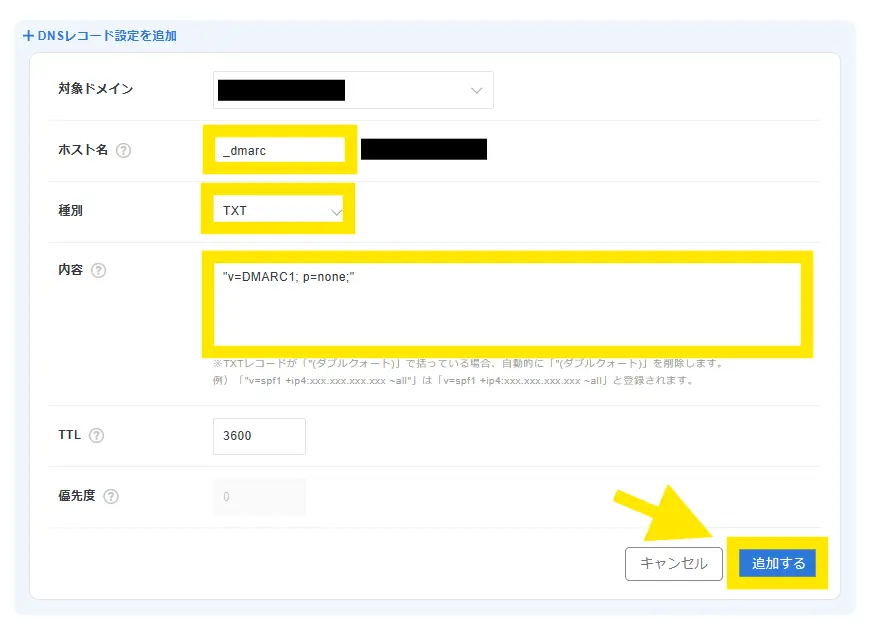Viewport: 873px width, 628px height.
Task: Focus the ホスト名 field containing _dmarc
Action: (x=280, y=150)
